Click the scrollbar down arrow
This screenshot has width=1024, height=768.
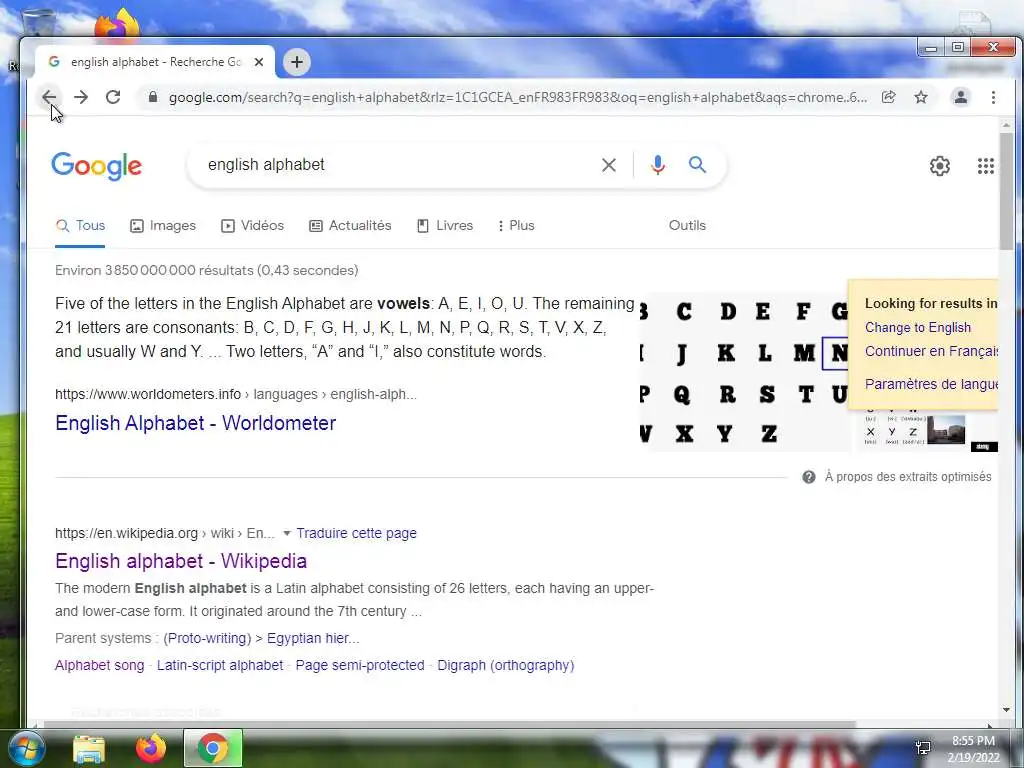1006,711
